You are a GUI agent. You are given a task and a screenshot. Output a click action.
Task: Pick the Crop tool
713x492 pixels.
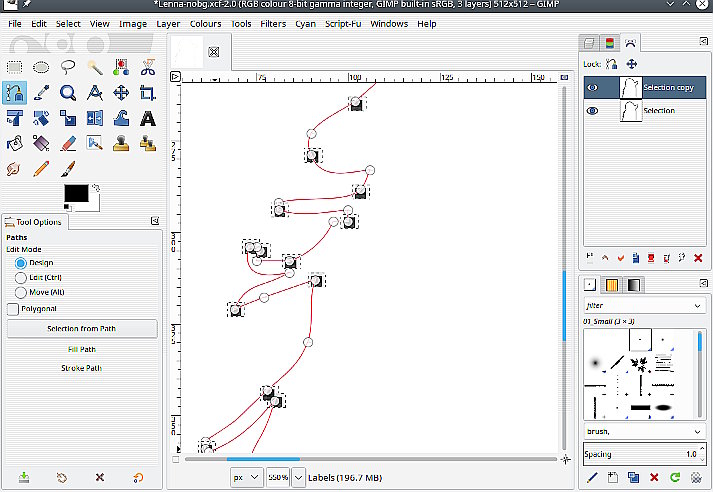[148, 93]
